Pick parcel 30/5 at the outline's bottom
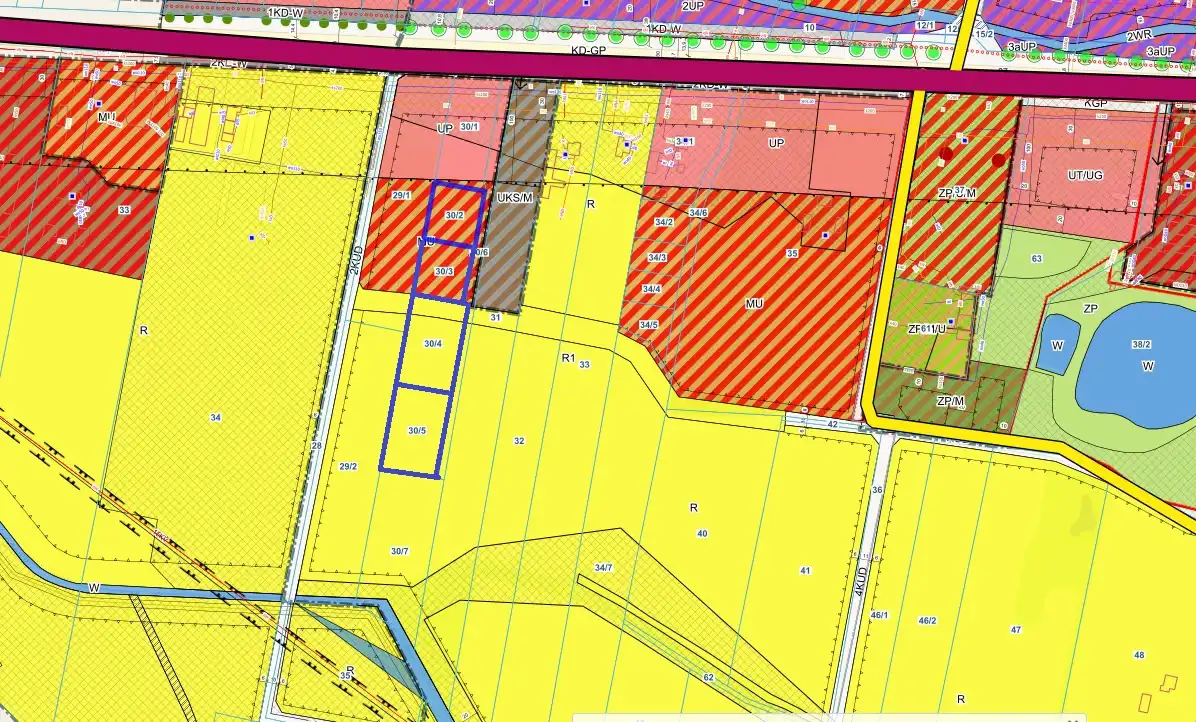Viewport: 1196px width, 722px height. tap(417, 431)
